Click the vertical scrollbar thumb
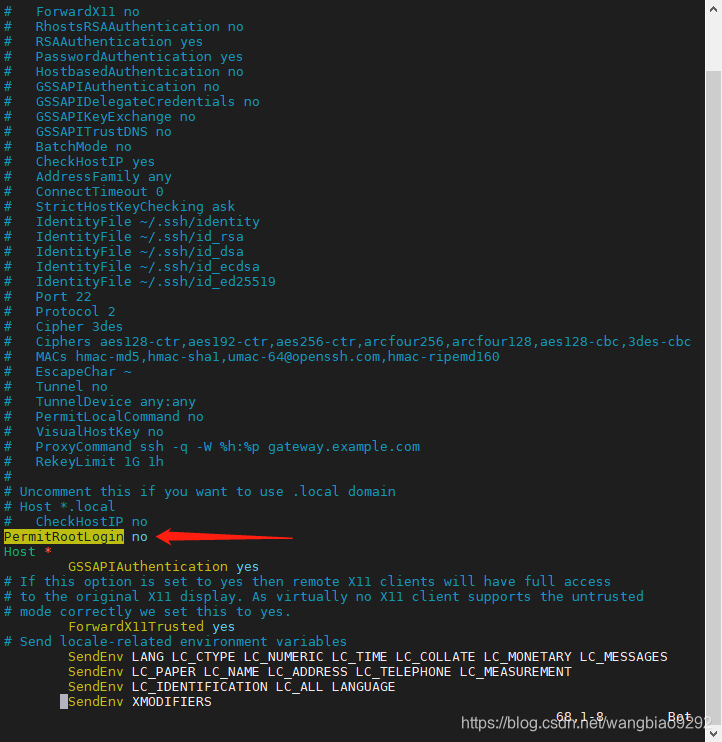Screen dimensions: 722x742 point(713,398)
